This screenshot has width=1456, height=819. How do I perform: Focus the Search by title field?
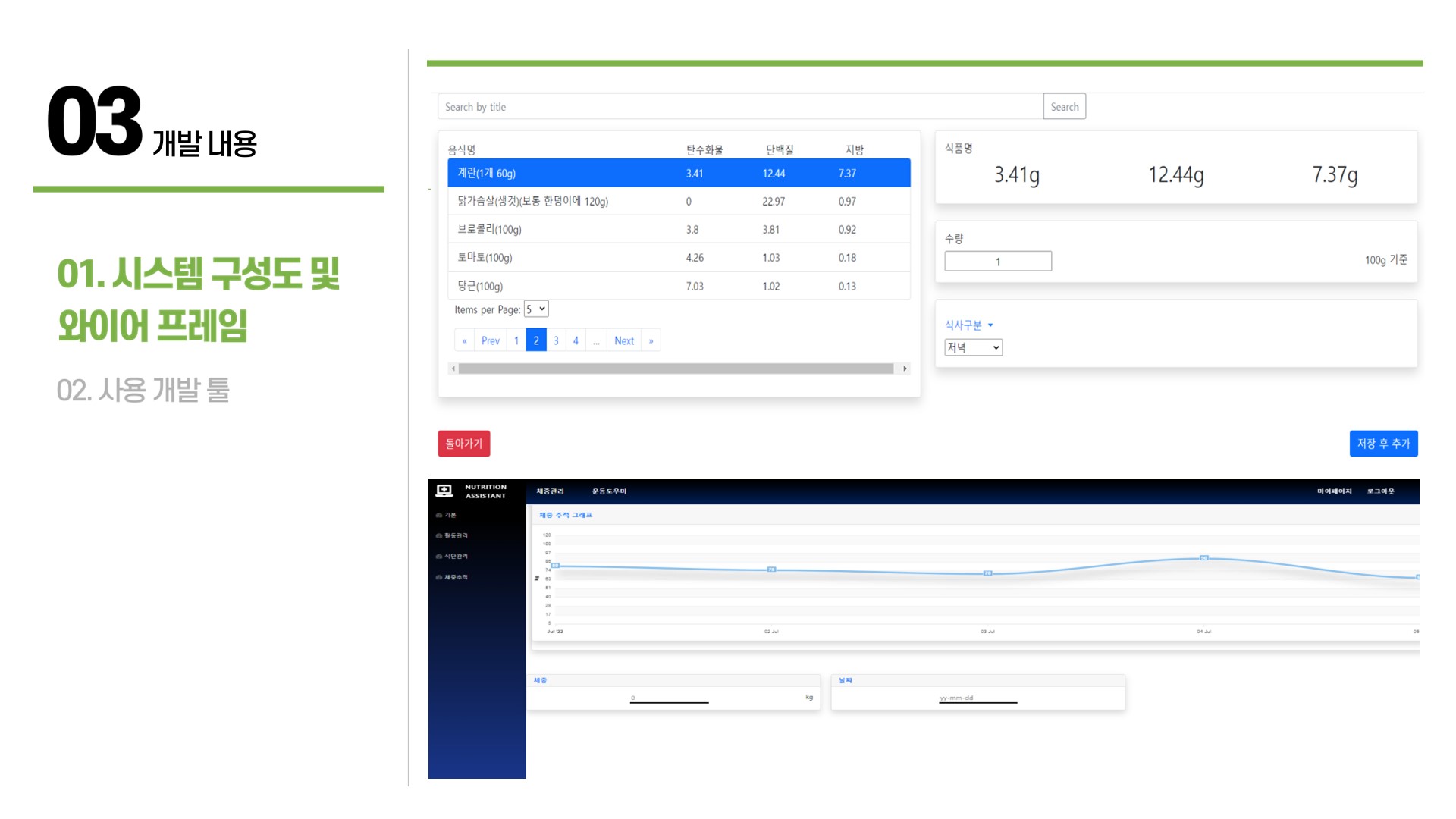pos(740,107)
